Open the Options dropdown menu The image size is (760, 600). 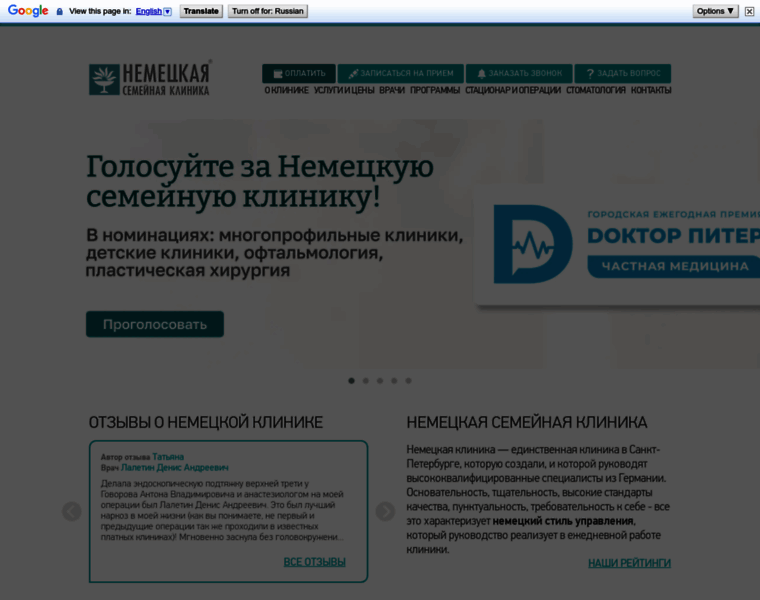point(715,11)
